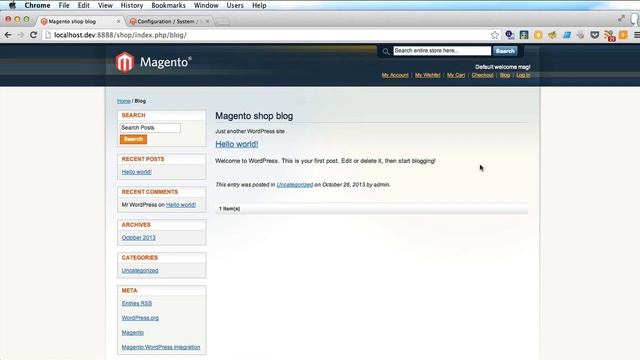Open the Chrome application menu

pyautogui.click(x=37, y=5)
